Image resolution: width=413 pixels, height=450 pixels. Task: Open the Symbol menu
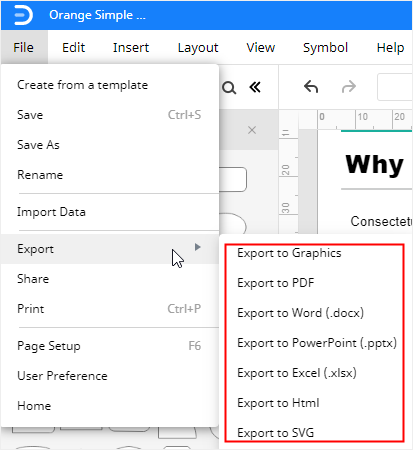click(325, 47)
